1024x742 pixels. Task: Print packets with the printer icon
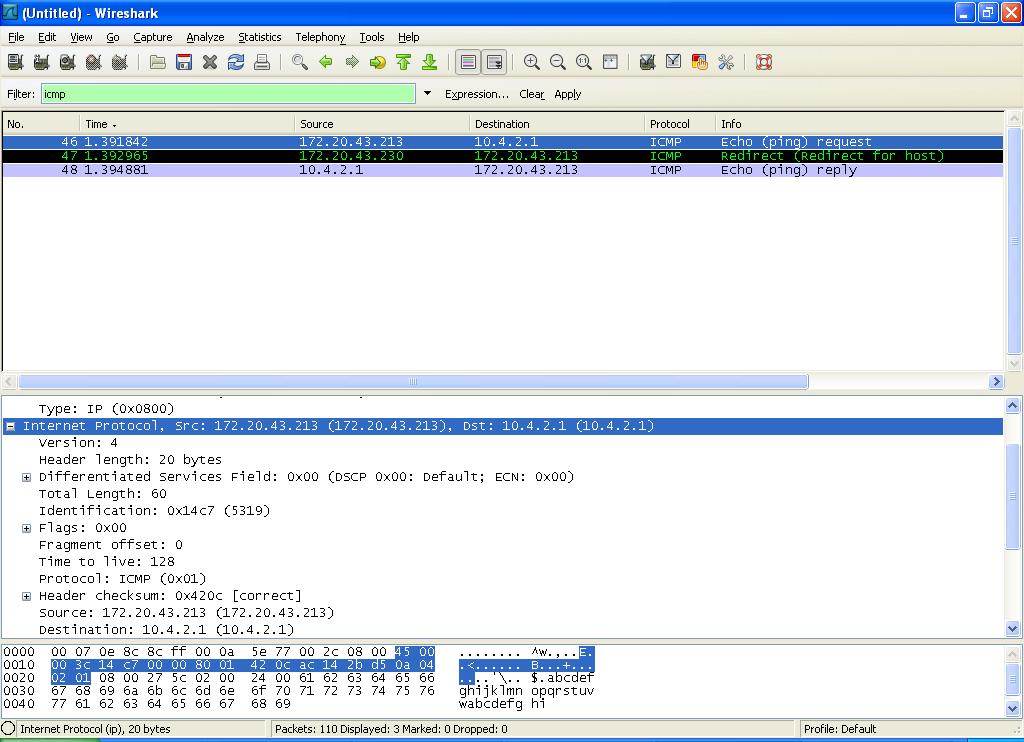tap(262, 62)
